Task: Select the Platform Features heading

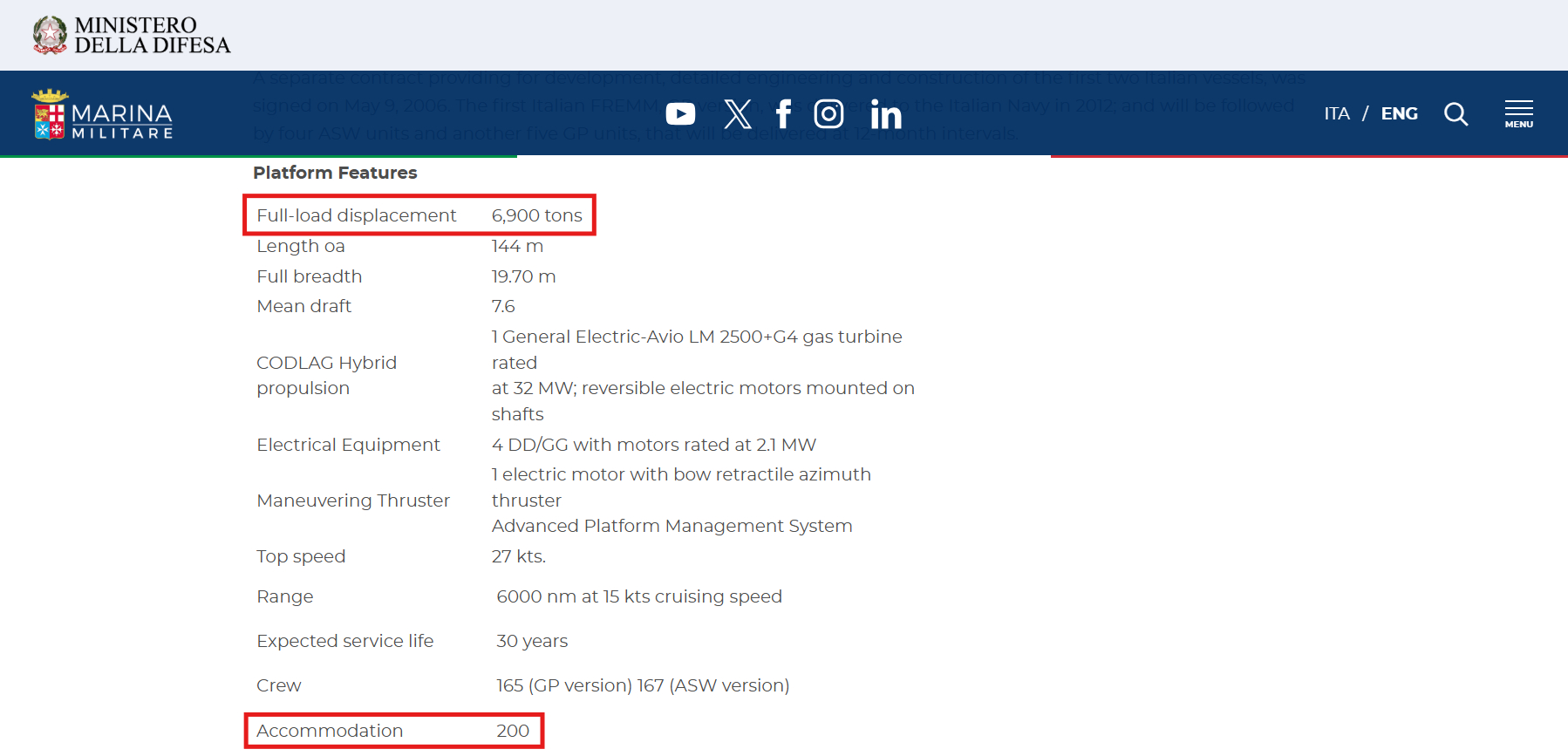Action: click(x=335, y=173)
